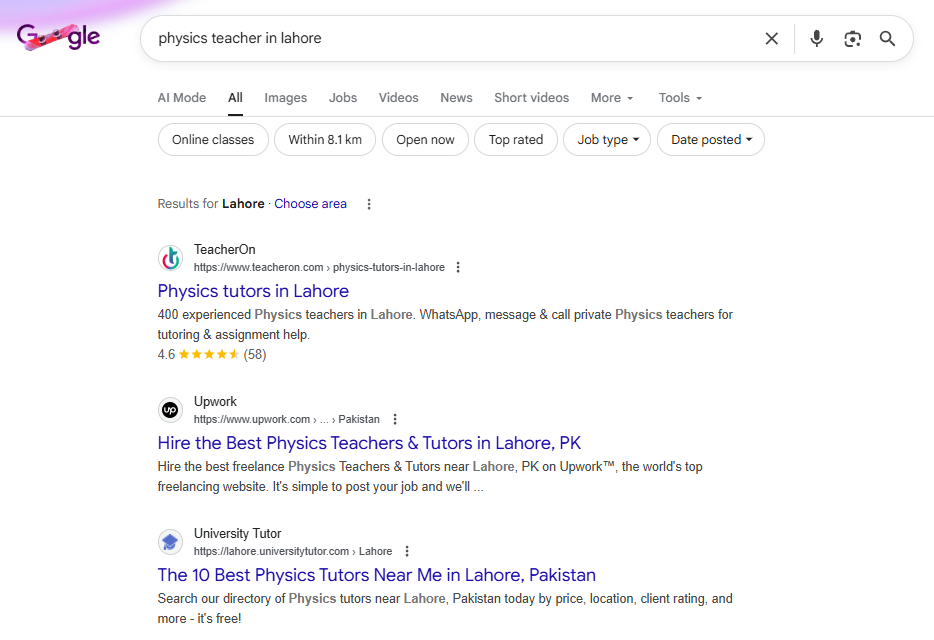Viewport: 934px width, 640px height.
Task: Click the search magnifier icon
Action: click(x=887, y=38)
